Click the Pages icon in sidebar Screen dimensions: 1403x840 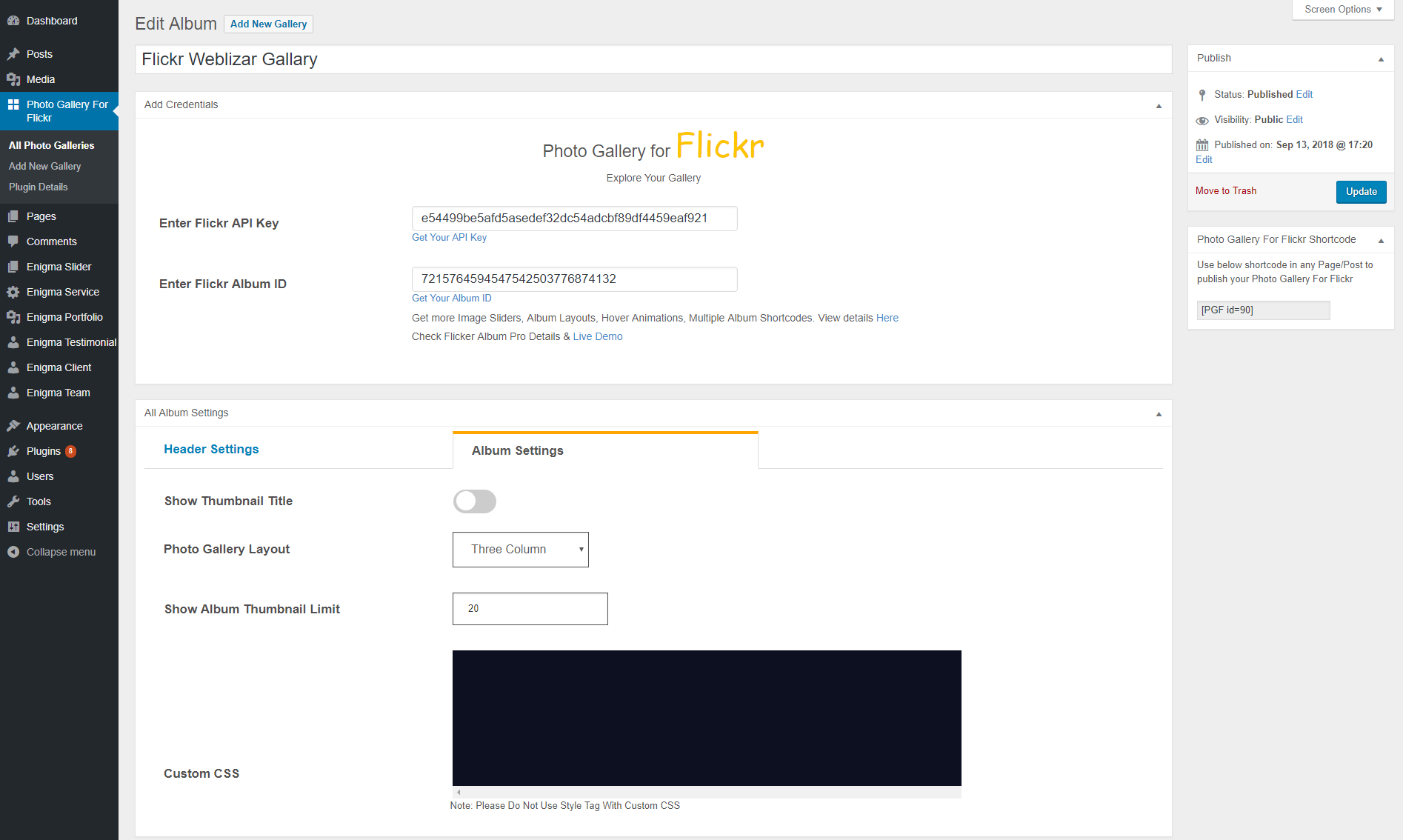pos(13,216)
